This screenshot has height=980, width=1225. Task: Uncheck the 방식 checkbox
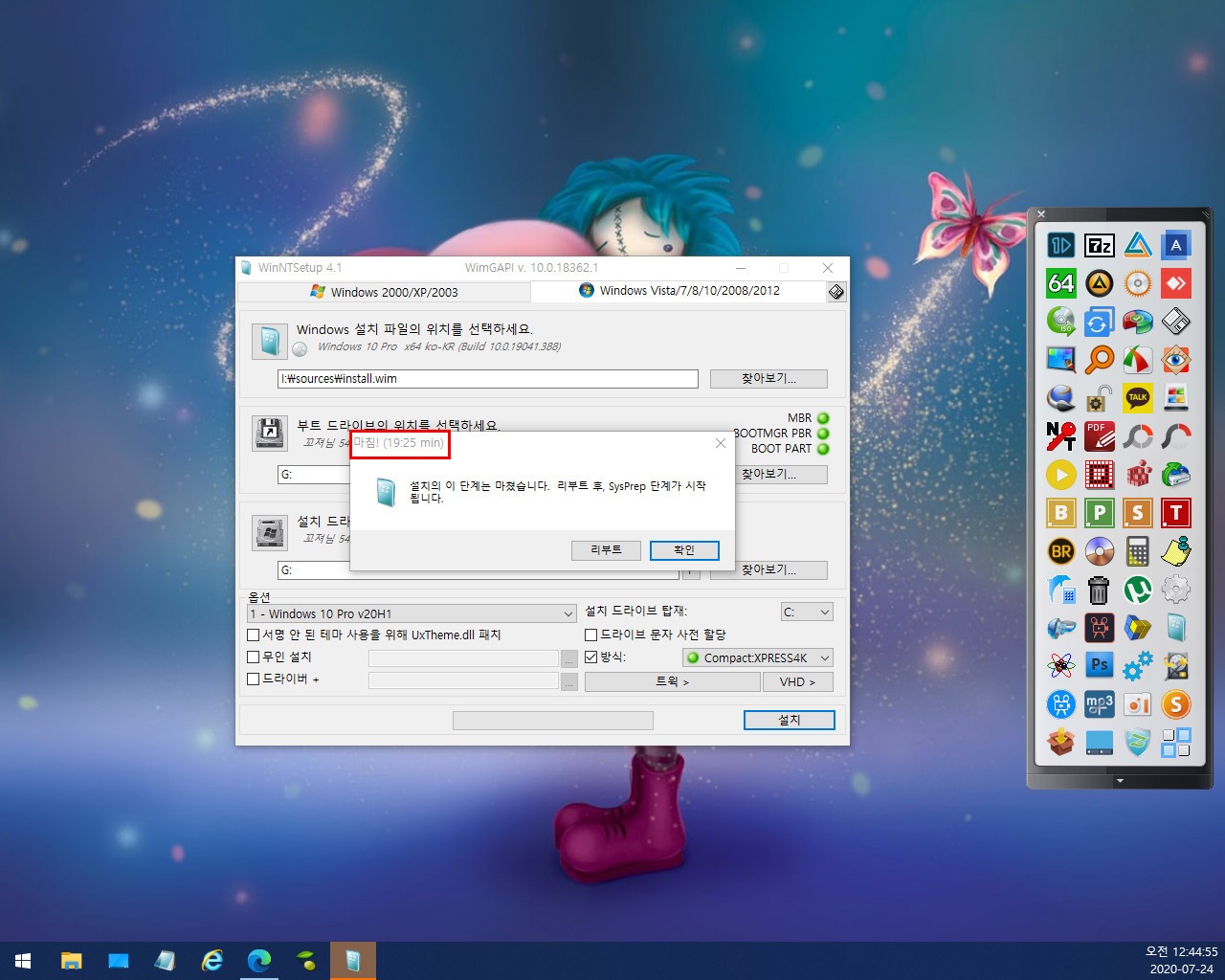590,657
